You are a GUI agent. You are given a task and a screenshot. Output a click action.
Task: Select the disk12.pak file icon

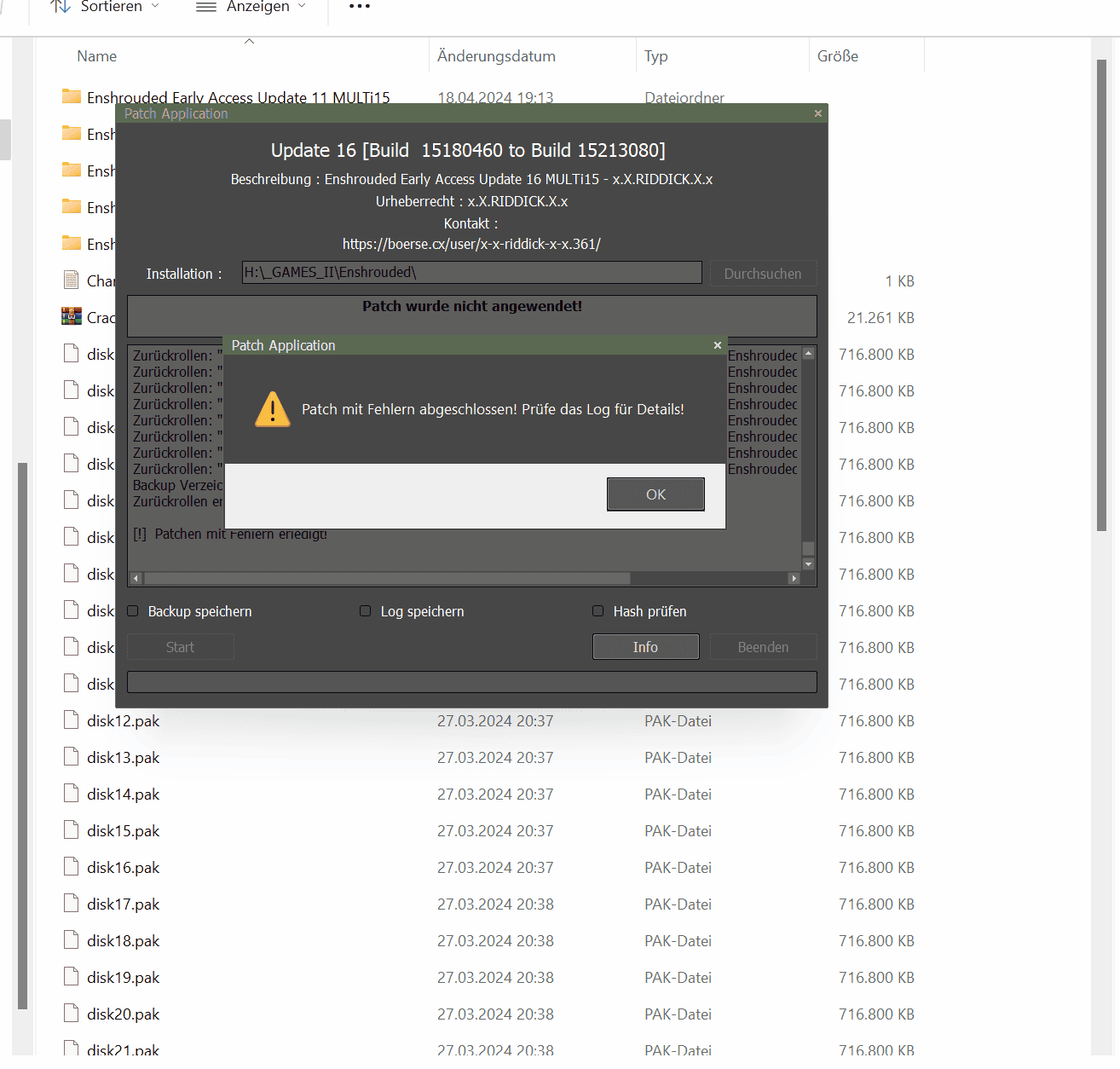click(x=72, y=720)
